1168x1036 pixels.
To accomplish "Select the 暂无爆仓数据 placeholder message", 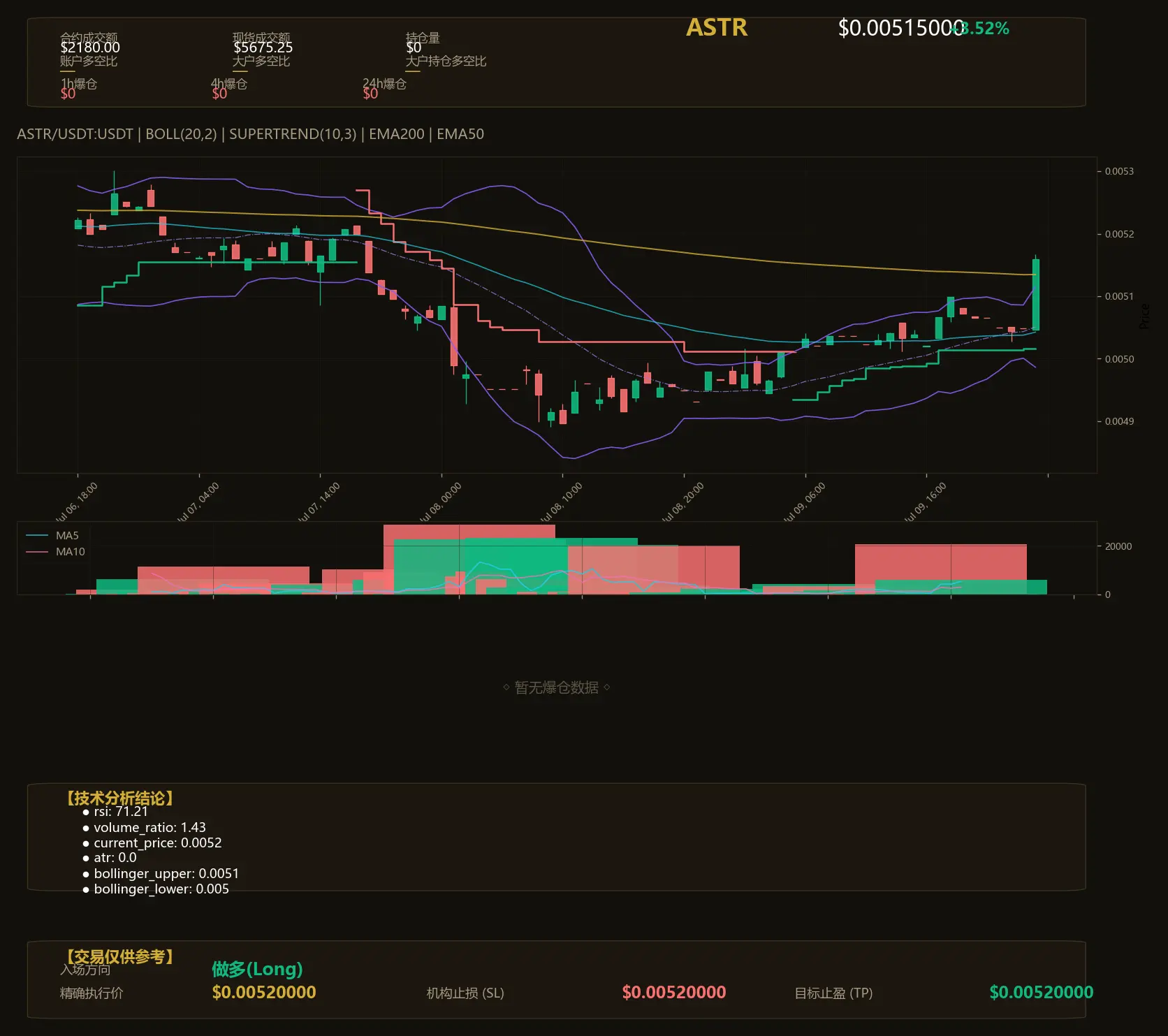I will pyautogui.click(x=556, y=687).
